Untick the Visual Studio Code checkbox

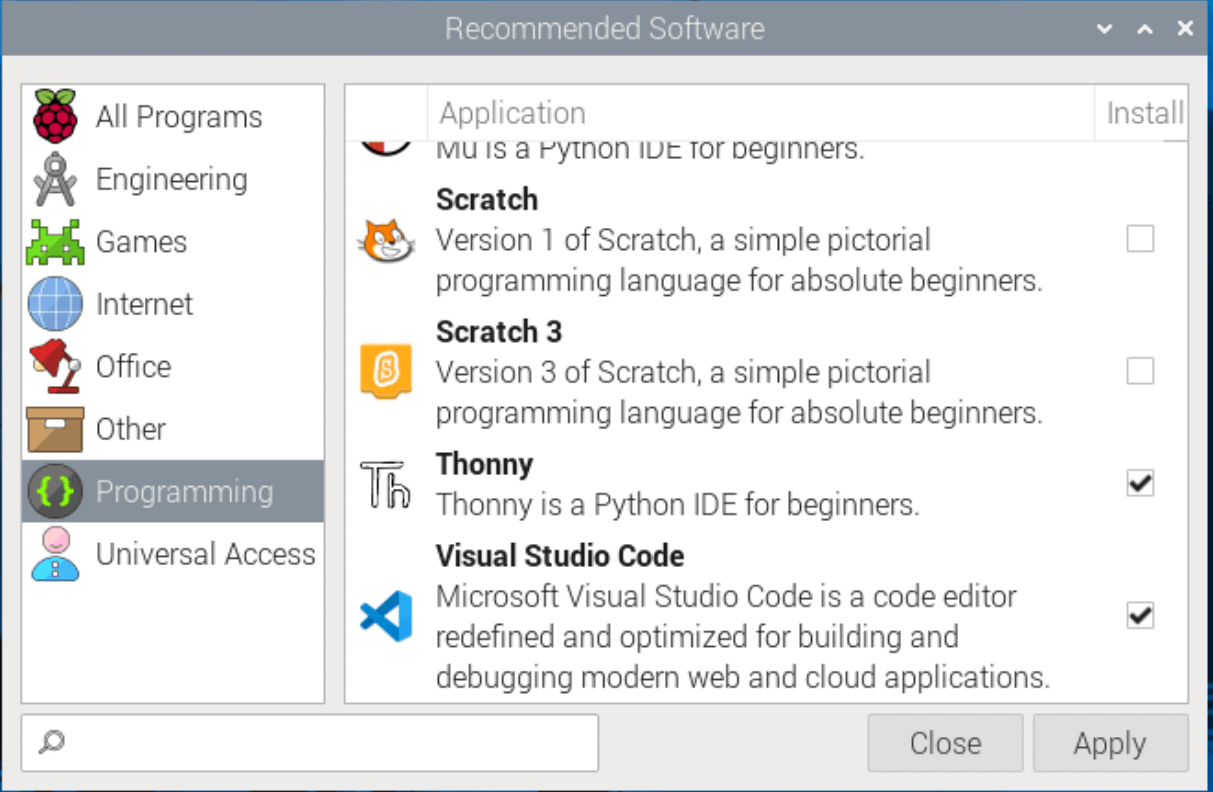click(x=1140, y=616)
